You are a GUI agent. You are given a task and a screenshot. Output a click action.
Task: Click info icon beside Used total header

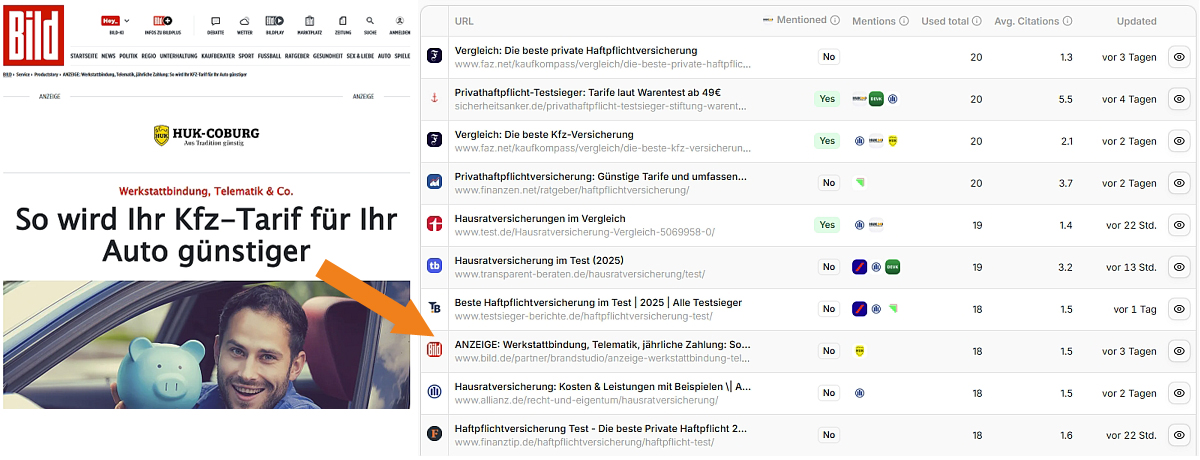click(x=977, y=21)
